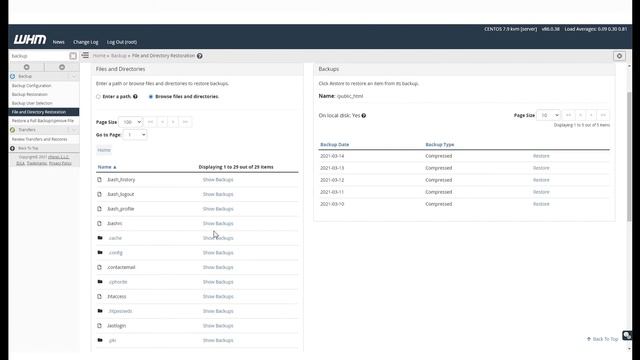Click the .htaccess file icon
640x360 pixels.
(99, 296)
